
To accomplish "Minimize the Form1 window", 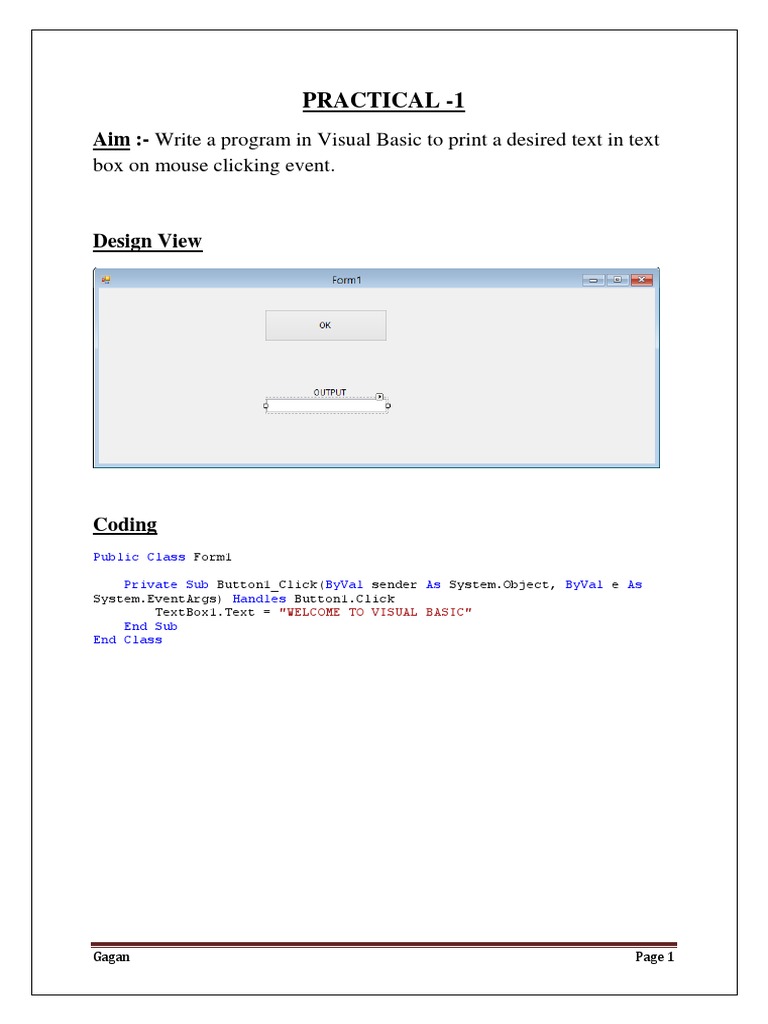I will 593,280.
